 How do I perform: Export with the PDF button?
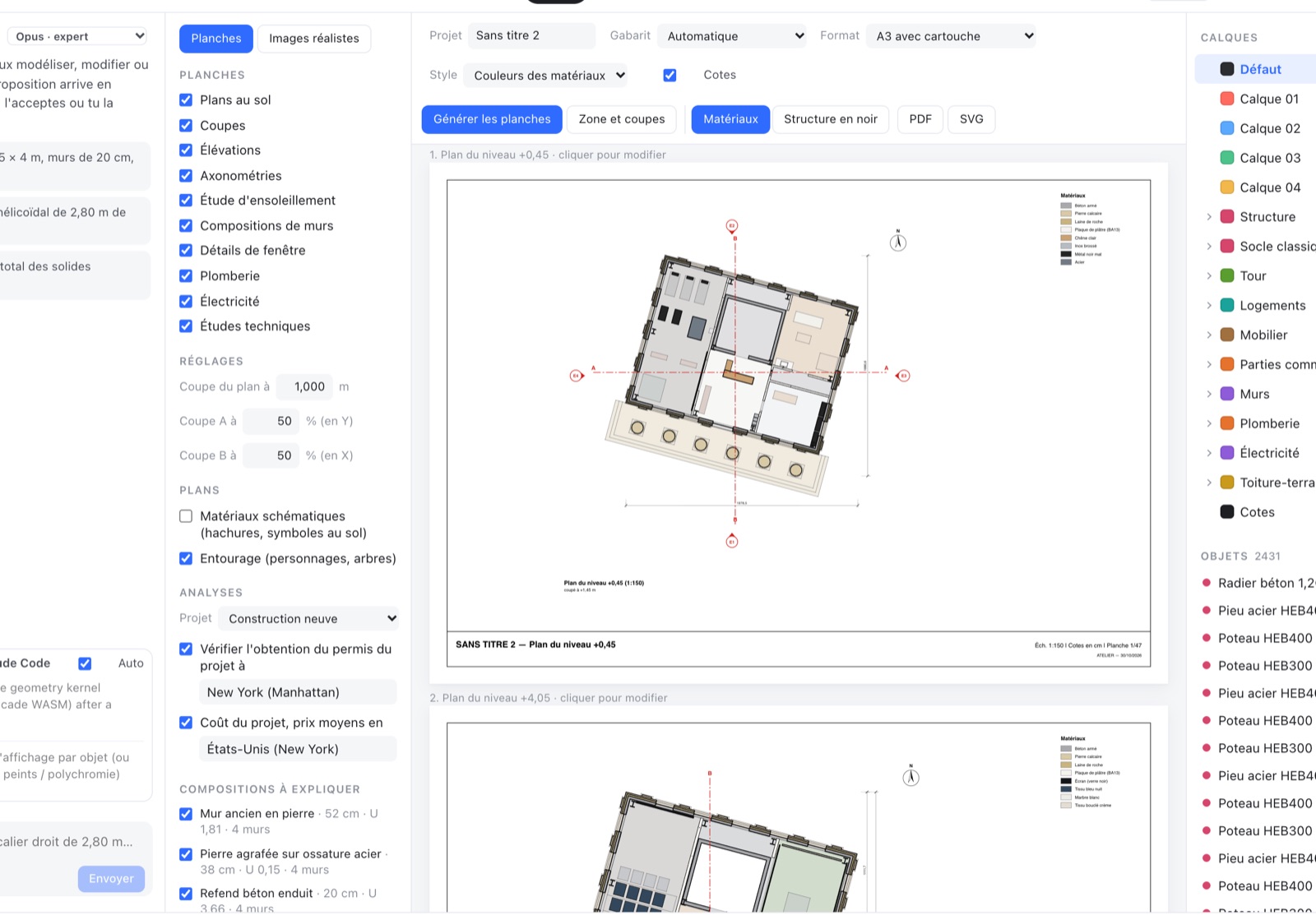coord(920,119)
